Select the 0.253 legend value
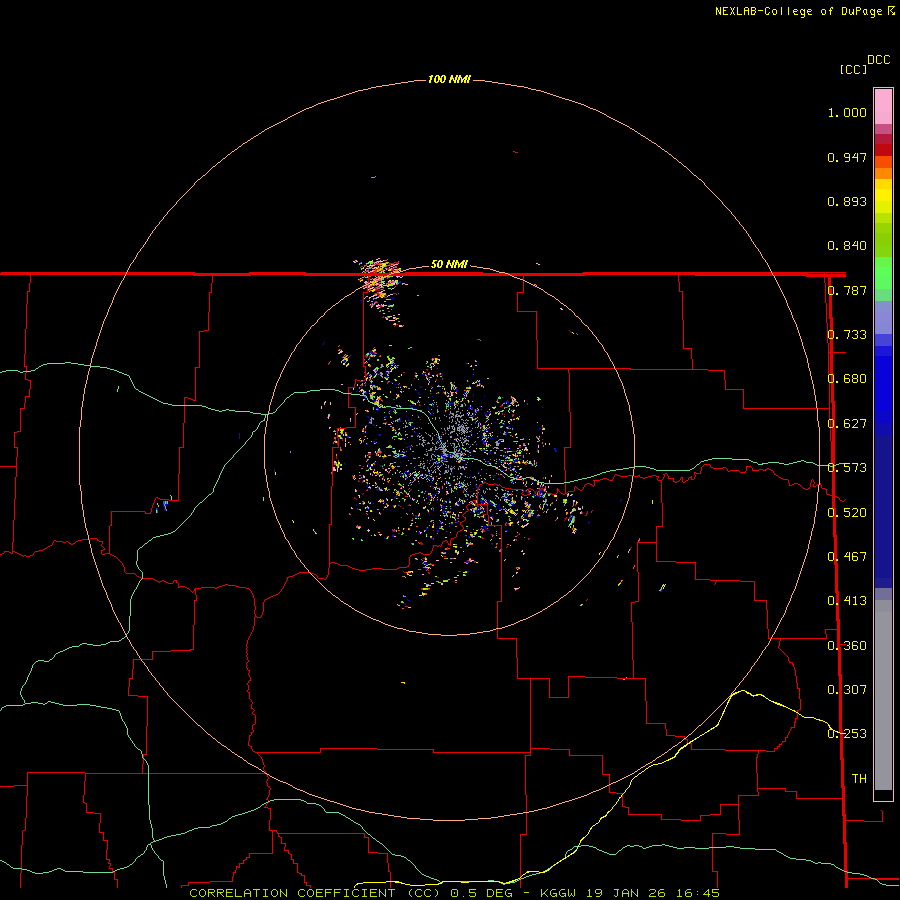 (x=847, y=734)
